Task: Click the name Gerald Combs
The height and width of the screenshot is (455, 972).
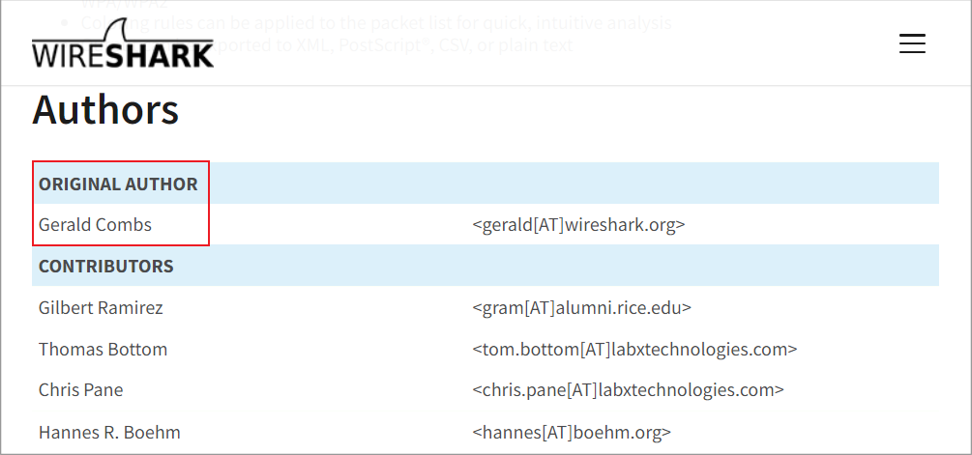Action: point(95,224)
